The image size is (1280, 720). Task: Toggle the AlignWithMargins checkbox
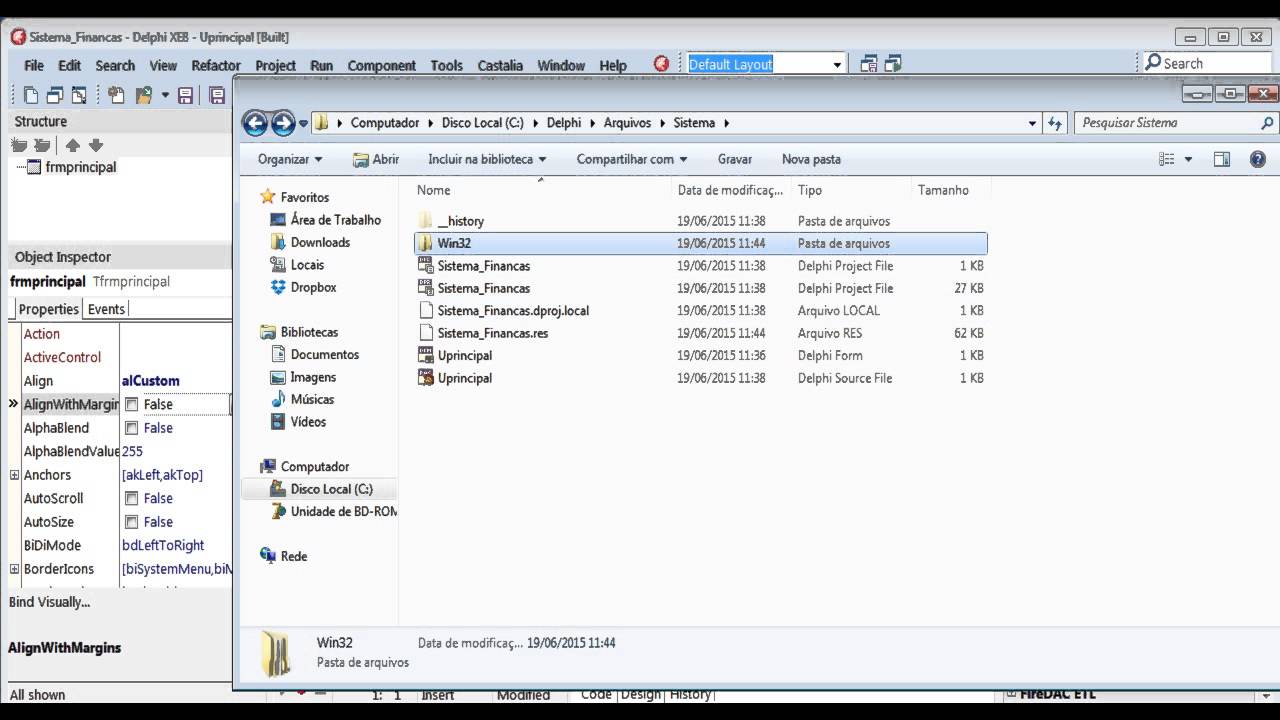[131, 405]
